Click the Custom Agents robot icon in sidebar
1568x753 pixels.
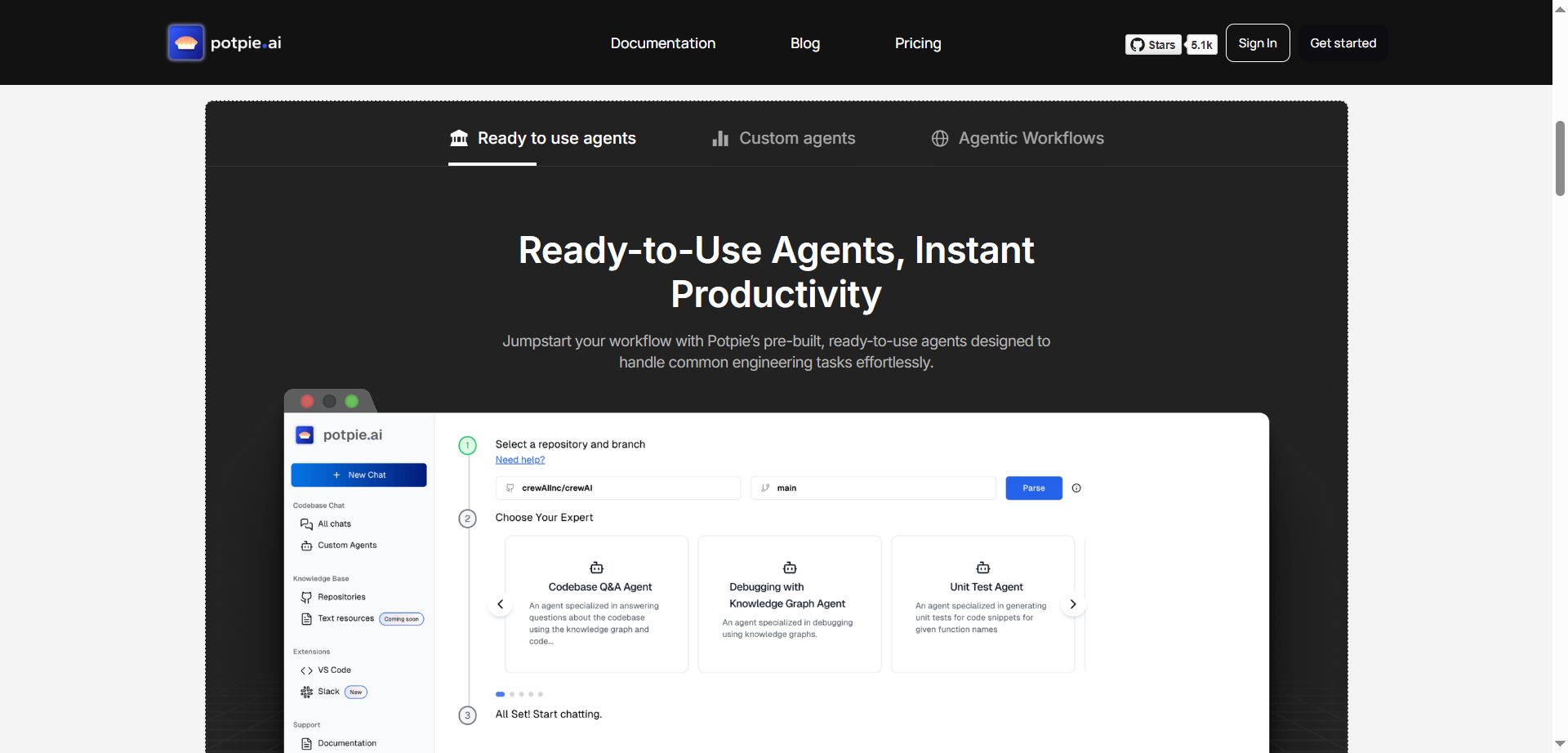coord(306,546)
